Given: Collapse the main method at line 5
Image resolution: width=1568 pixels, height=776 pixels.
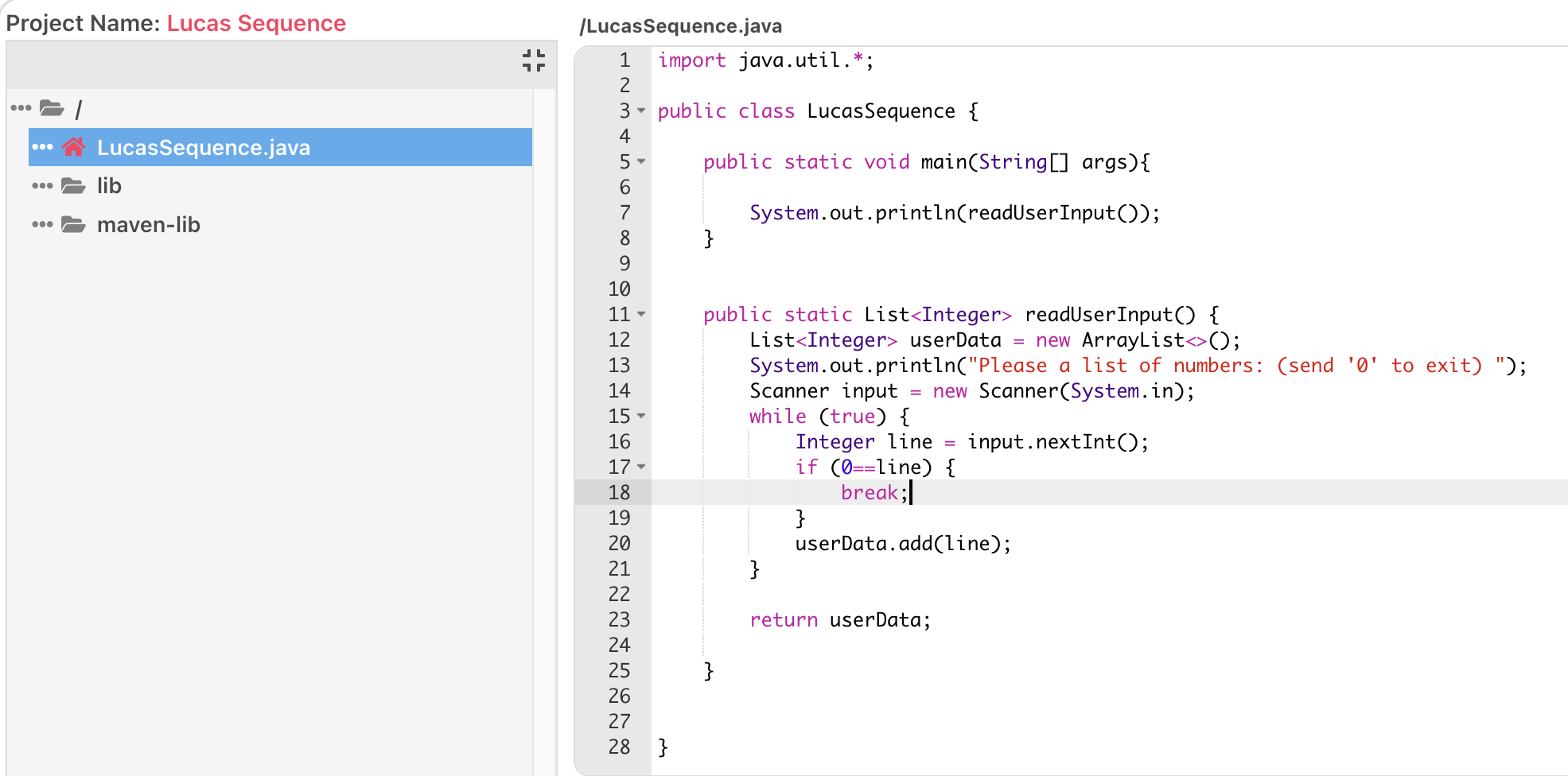Looking at the screenshot, I should (641, 162).
